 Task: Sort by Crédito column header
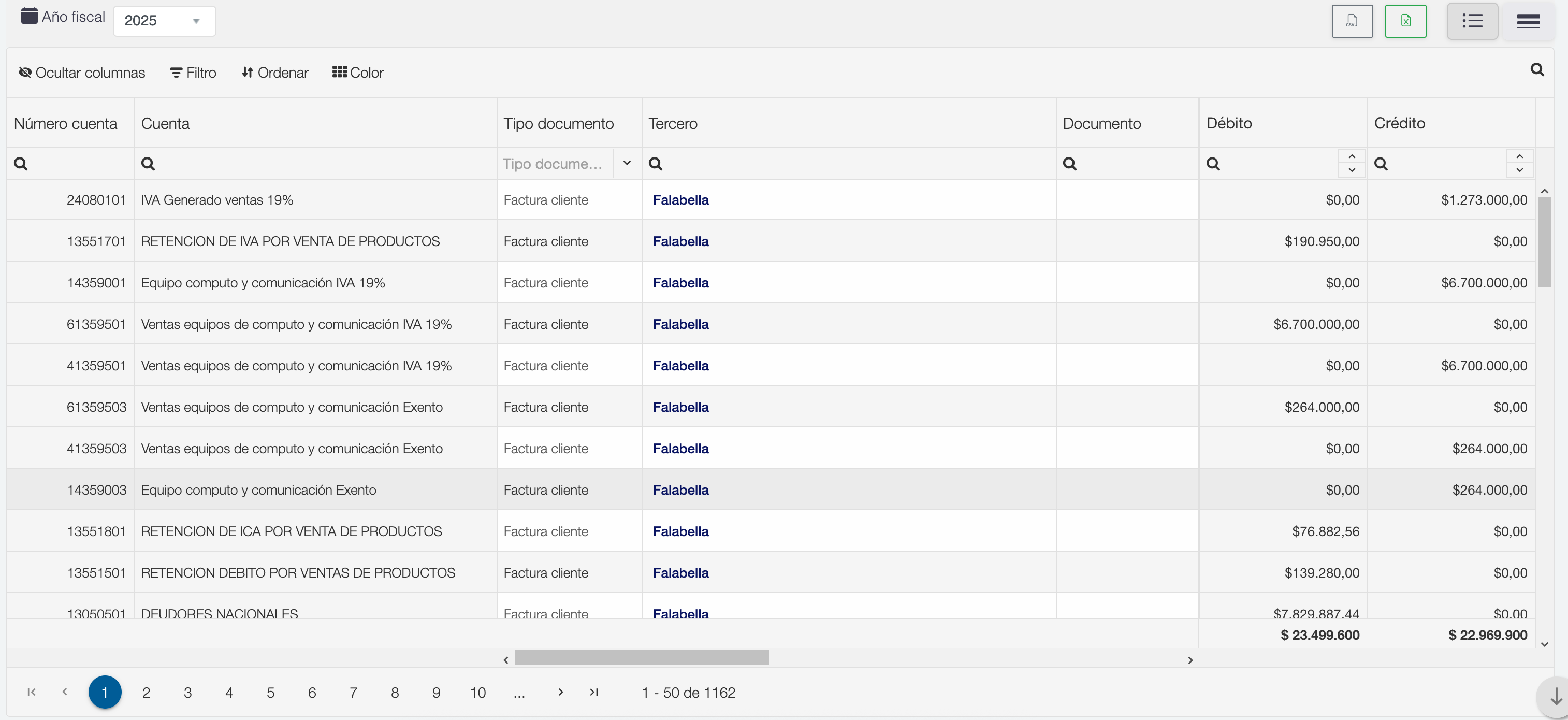pyautogui.click(x=1399, y=123)
